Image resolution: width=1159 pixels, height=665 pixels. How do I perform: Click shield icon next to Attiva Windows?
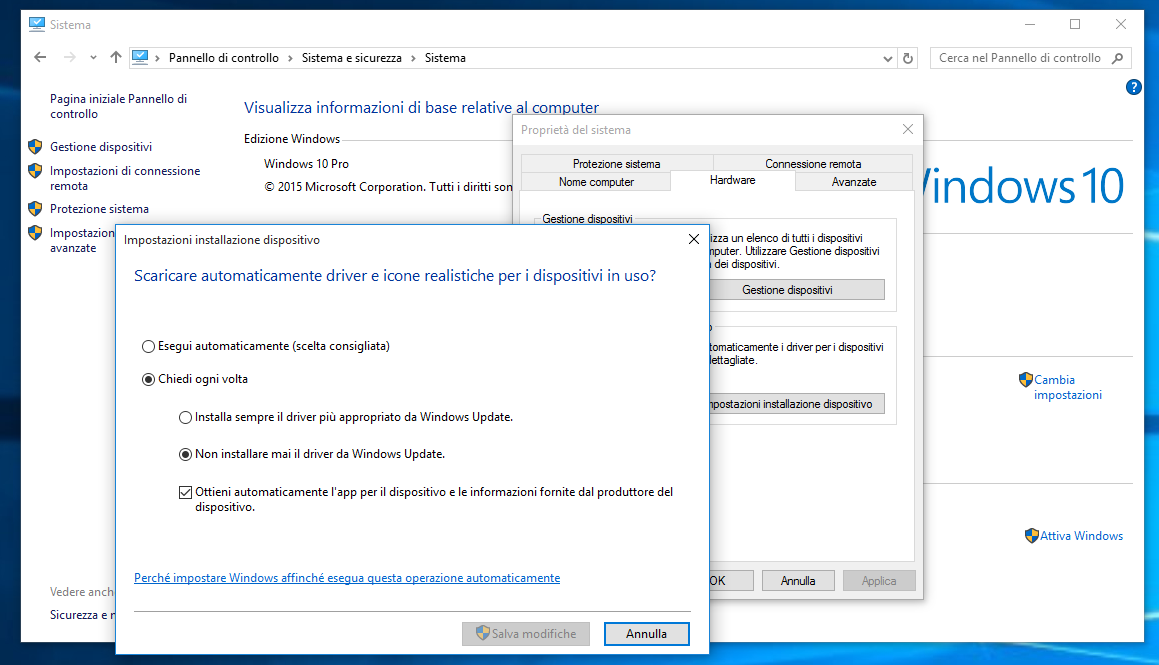1032,536
